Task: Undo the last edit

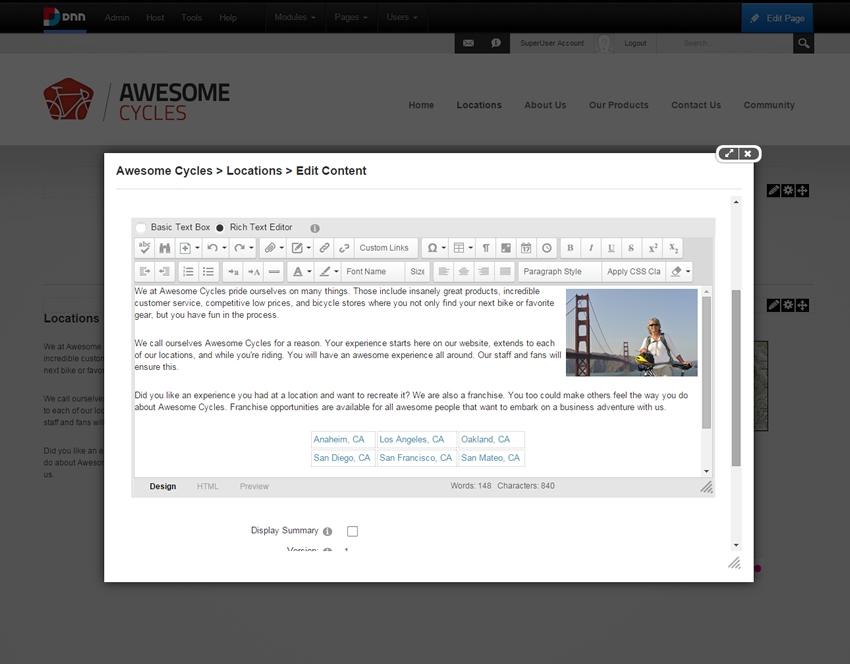Action: click(212, 248)
